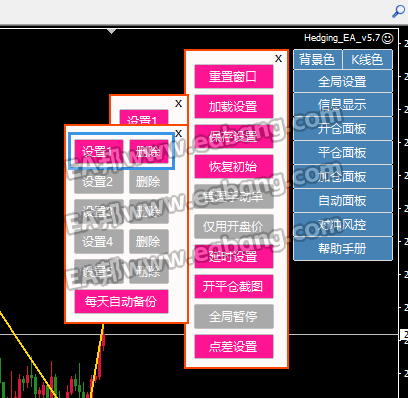This screenshot has height=398, width=408.
Task: Open the 背景色 background color option
Action: 317,60
